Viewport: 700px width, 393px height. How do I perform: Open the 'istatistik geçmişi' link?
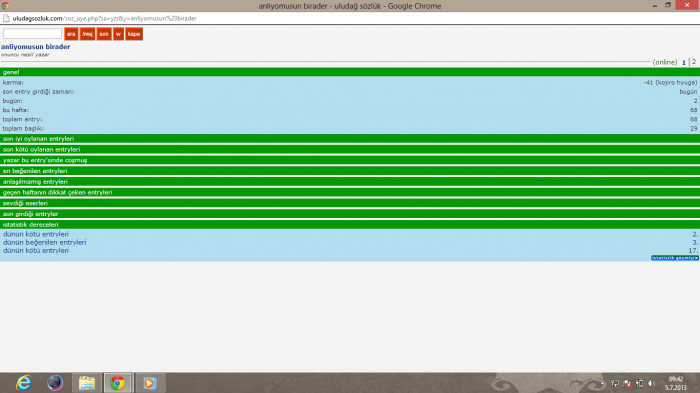click(x=675, y=258)
